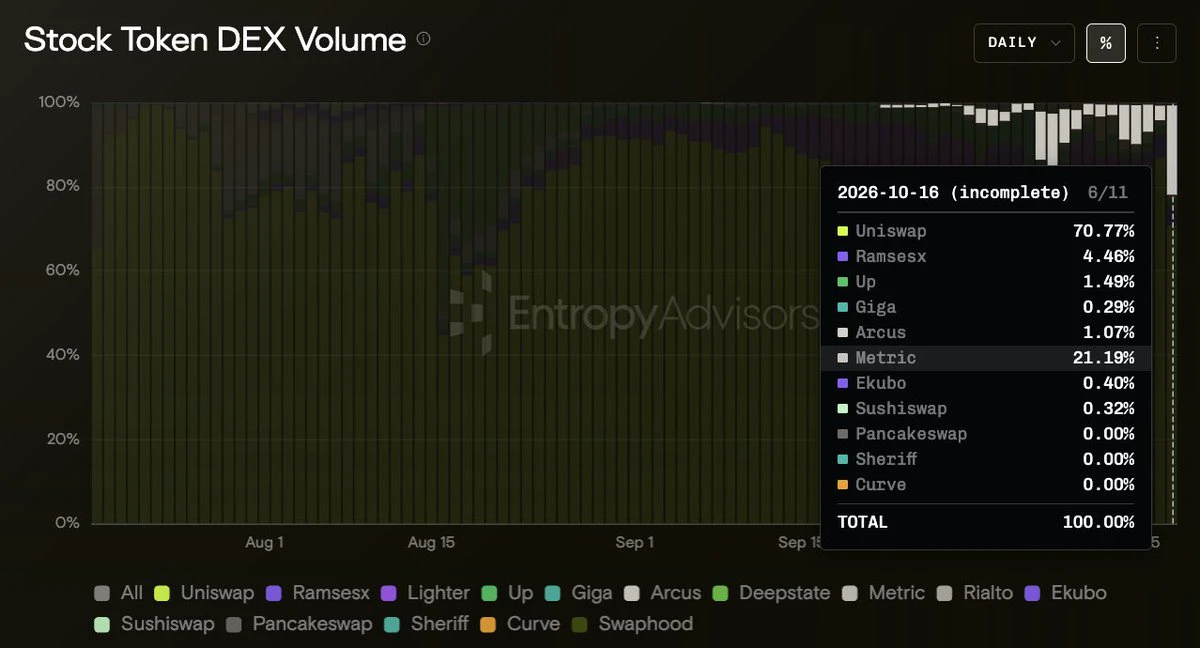Toggle Metric in the bottom legend

point(883,593)
